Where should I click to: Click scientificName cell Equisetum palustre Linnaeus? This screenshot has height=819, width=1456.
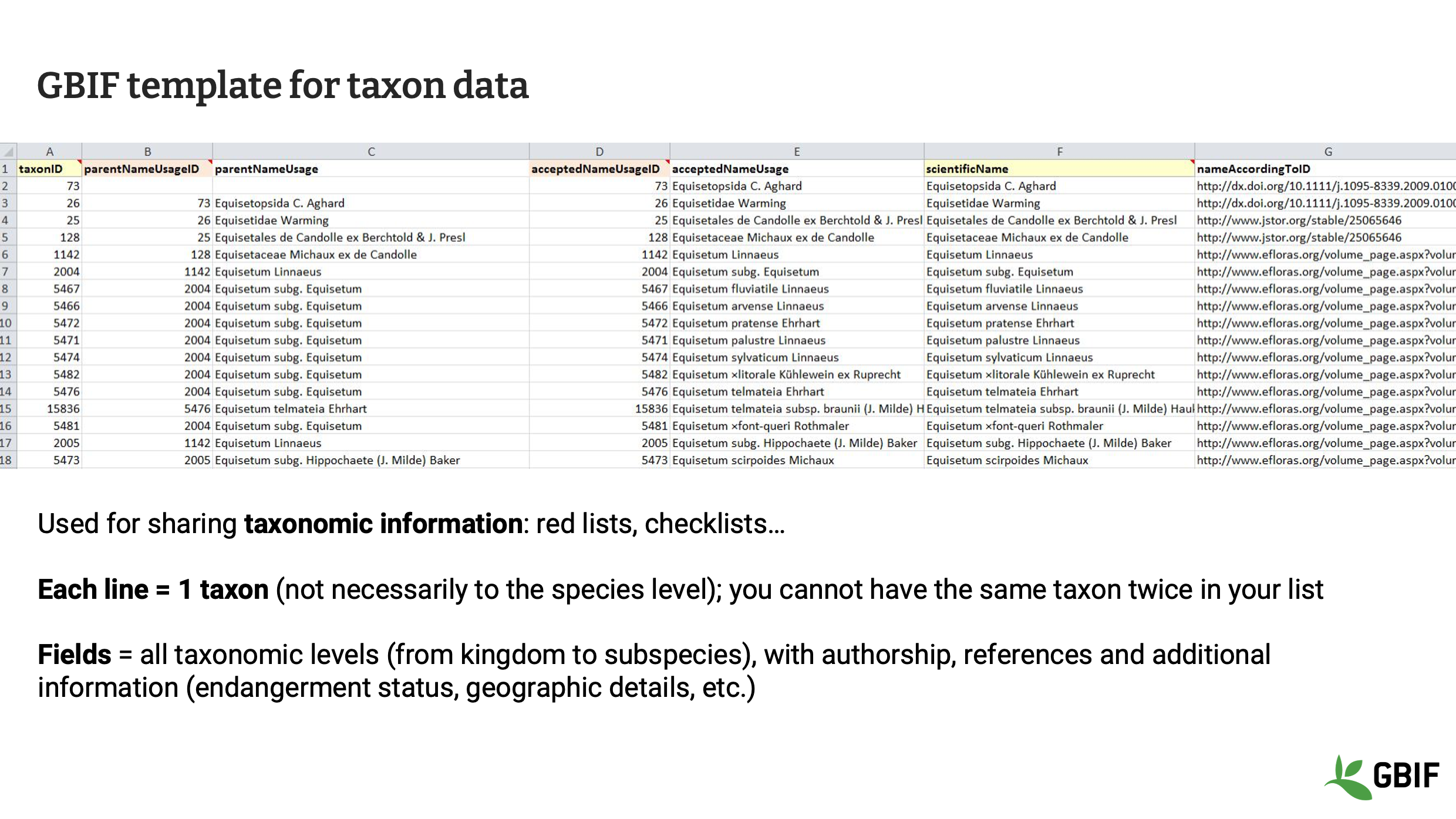coord(1059,340)
